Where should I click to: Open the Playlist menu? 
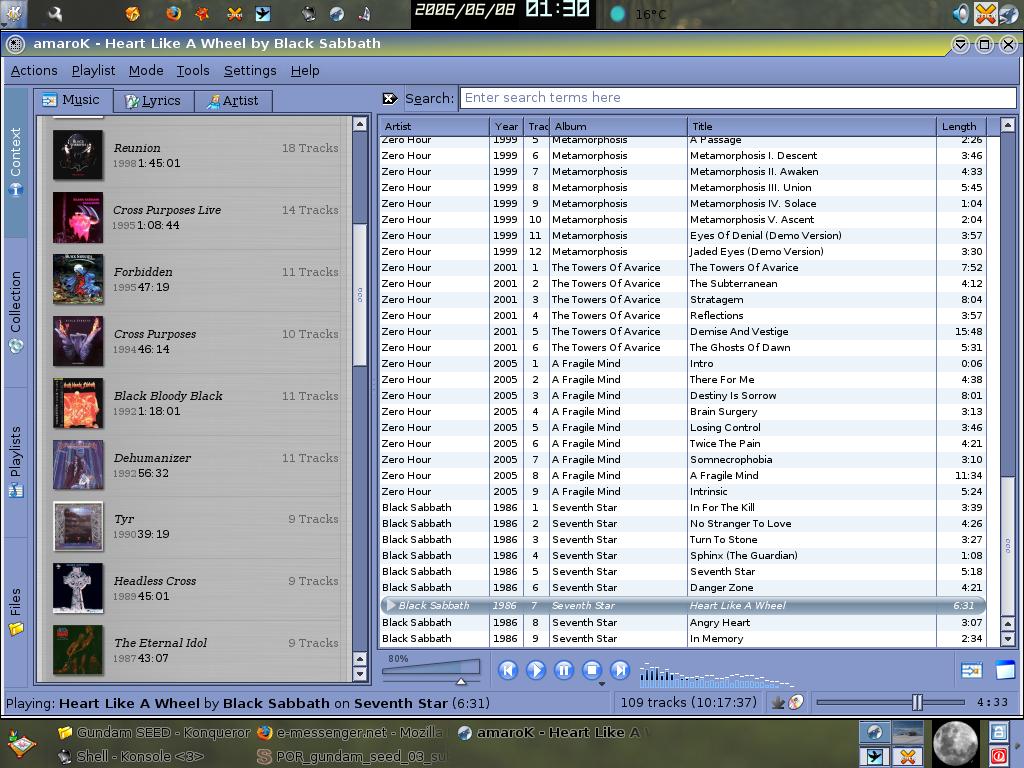[x=93, y=71]
